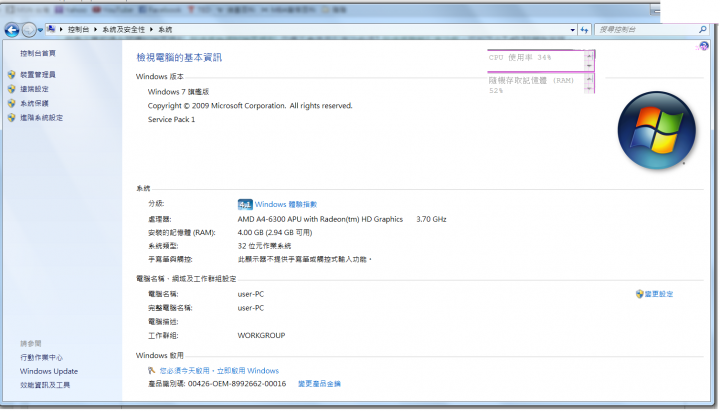Screen dimensions: 720x411
Task: Click the WORKGROUP value
Action: pyautogui.click(x=261, y=336)
